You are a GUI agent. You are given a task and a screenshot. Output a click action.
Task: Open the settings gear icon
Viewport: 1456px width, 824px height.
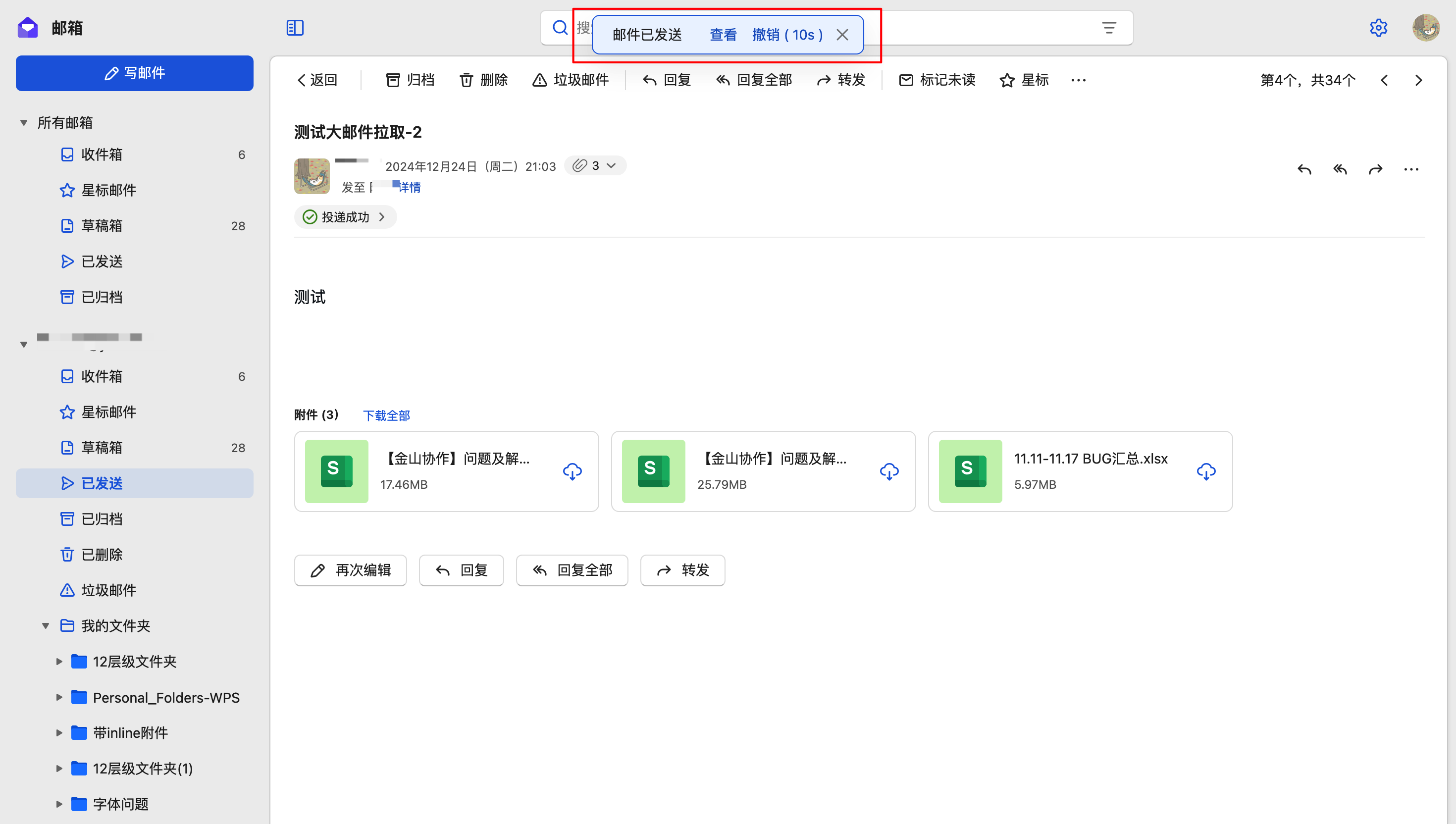tap(1378, 28)
